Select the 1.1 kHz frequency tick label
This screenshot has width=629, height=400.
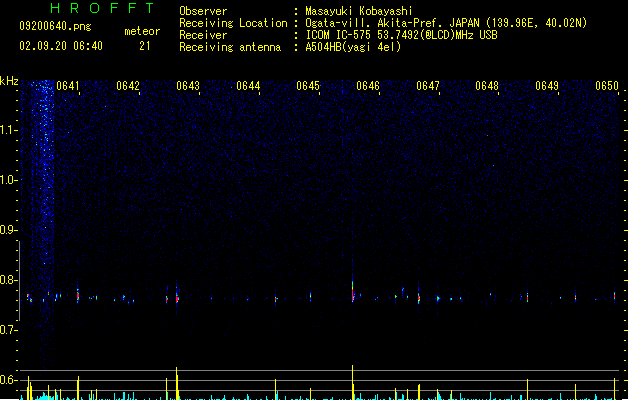pyautogui.click(x=8, y=130)
